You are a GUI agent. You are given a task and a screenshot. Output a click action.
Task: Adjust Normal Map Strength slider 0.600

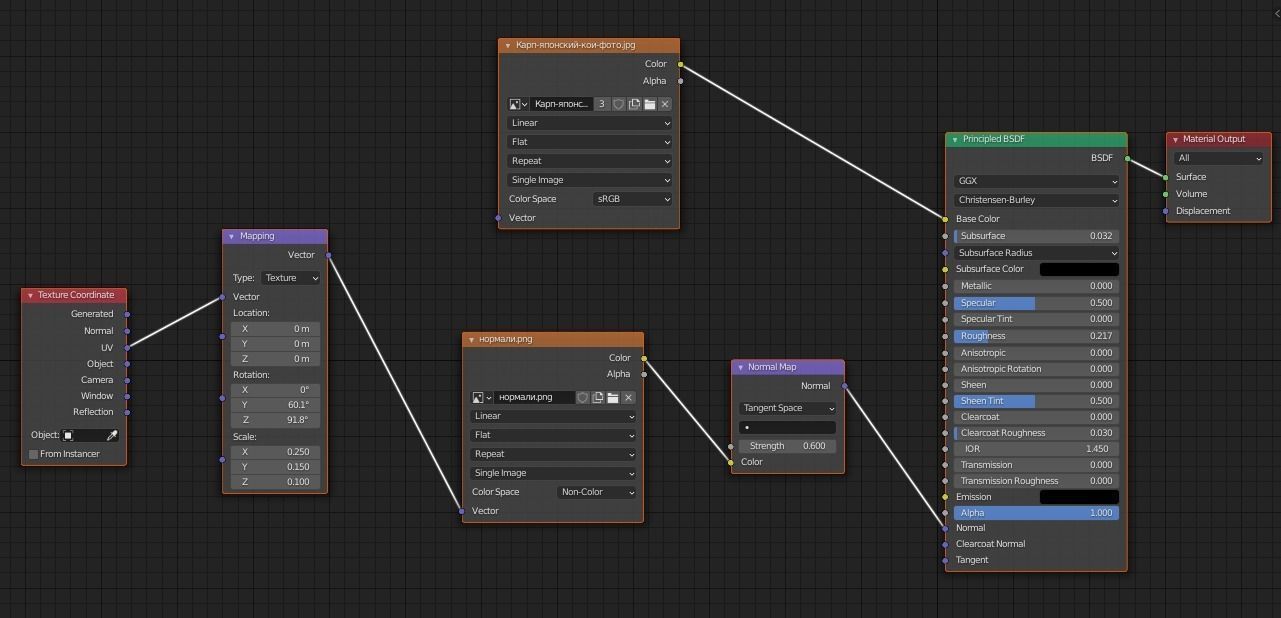coord(788,446)
